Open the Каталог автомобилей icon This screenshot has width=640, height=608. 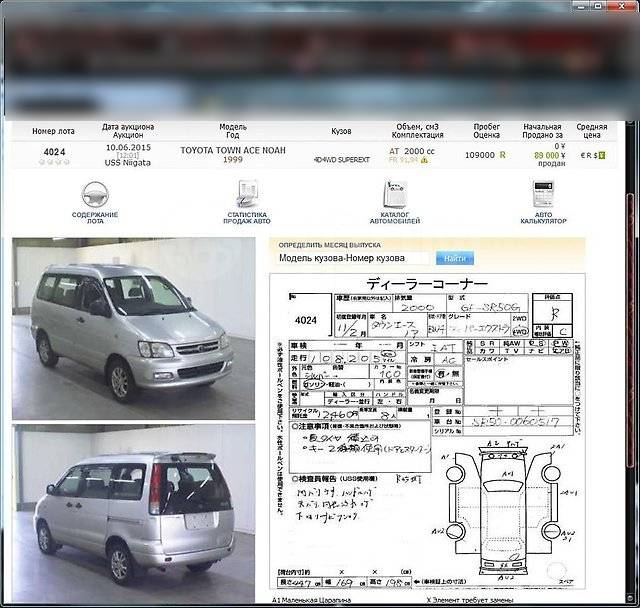pos(394,194)
